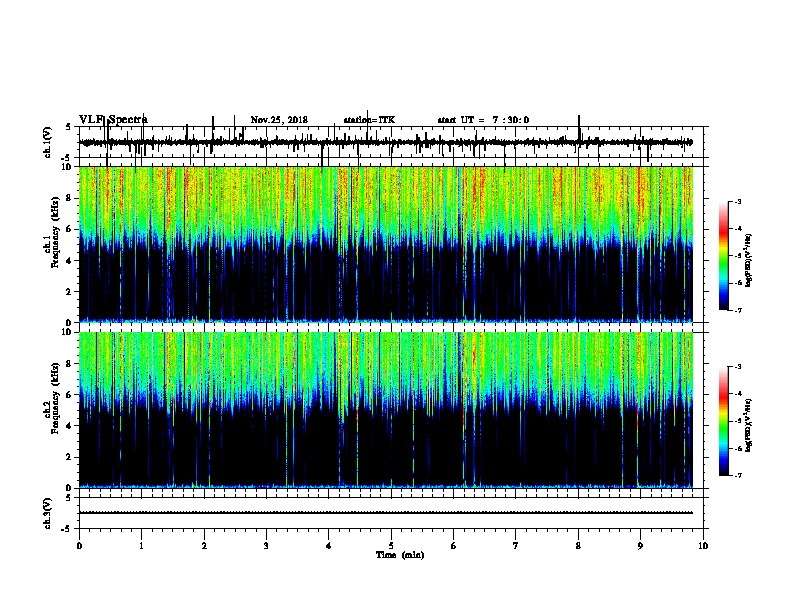Click the "Time (min)" axis title
This screenshot has width=792, height=612.
click(400, 555)
